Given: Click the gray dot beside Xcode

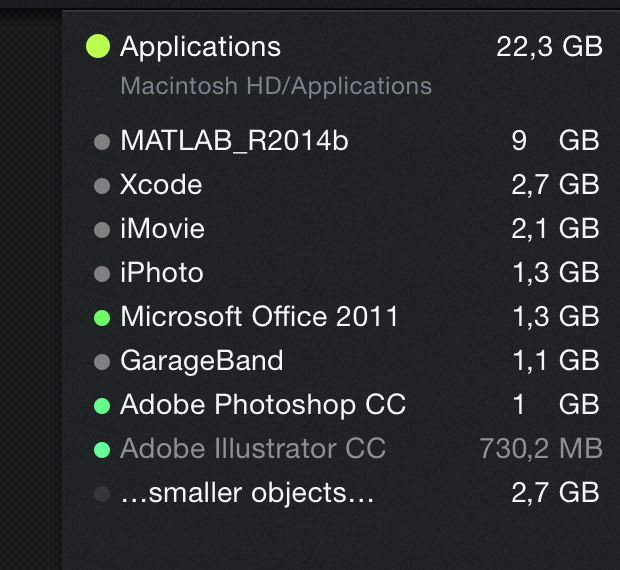Looking at the screenshot, I should pos(102,186).
